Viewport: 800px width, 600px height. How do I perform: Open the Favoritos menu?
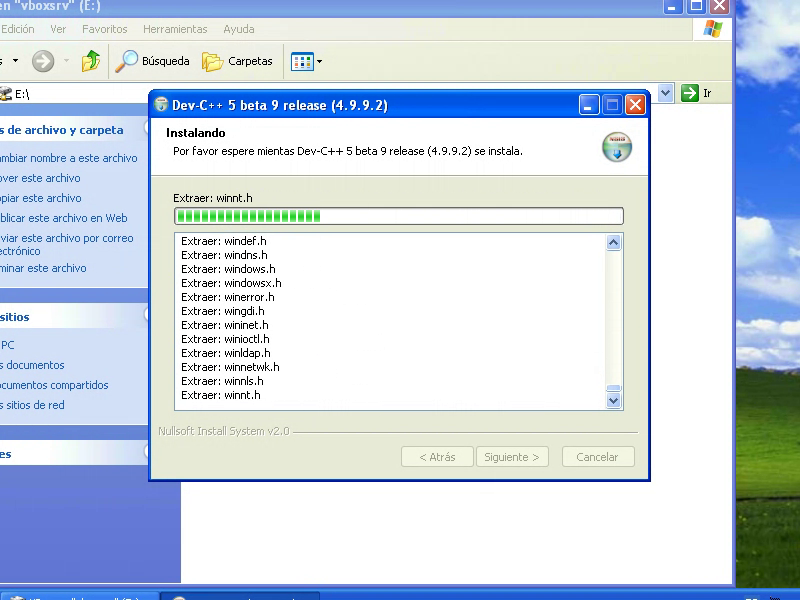(x=105, y=29)
